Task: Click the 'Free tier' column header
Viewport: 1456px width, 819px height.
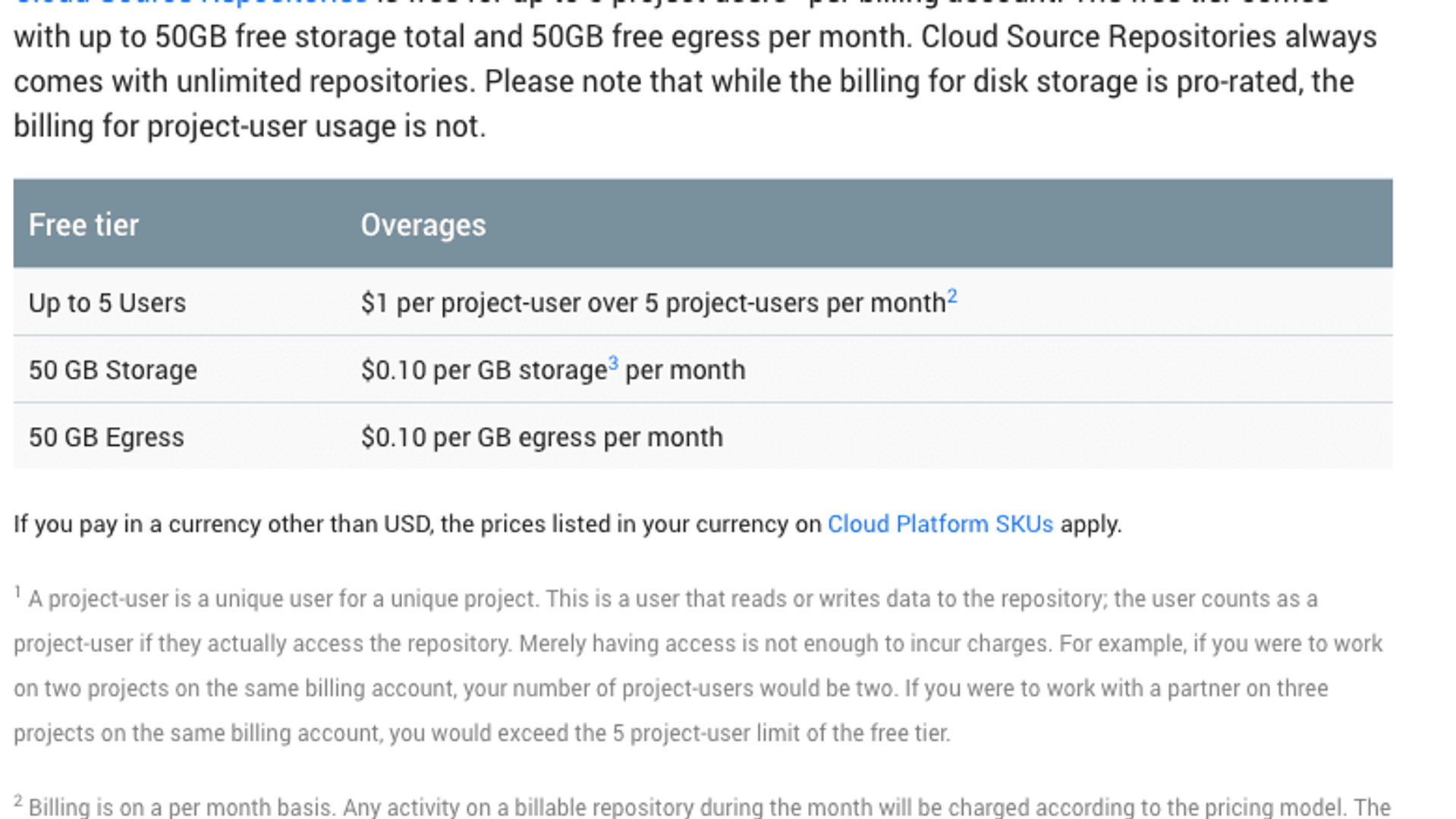Action: [x=83, y=225]
